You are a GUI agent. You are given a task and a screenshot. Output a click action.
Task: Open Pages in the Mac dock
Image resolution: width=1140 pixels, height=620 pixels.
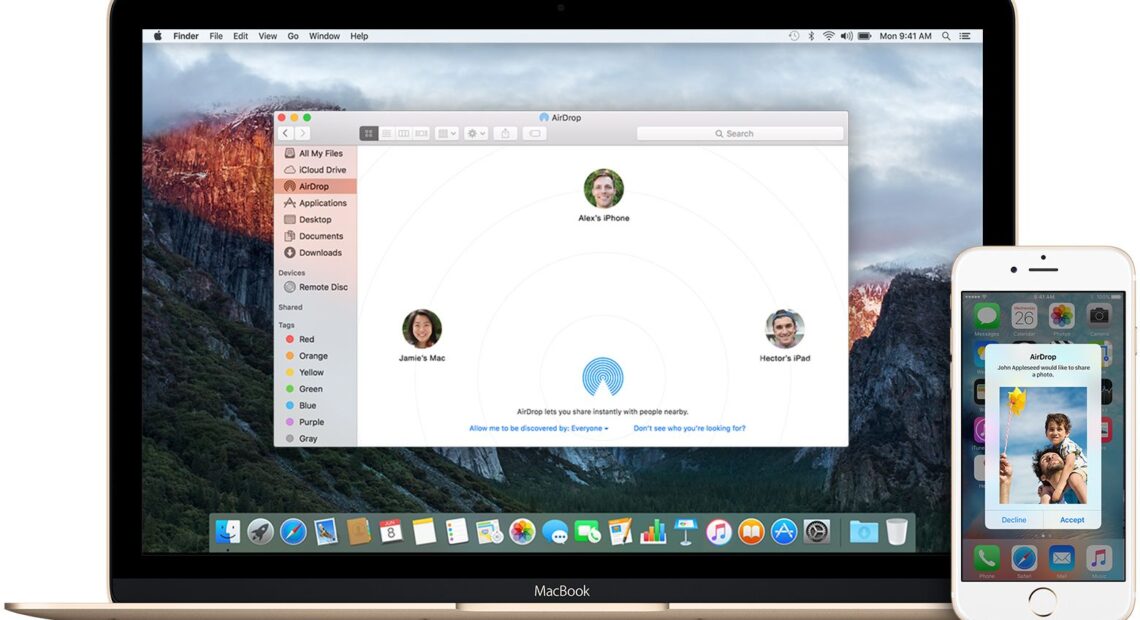620,532
